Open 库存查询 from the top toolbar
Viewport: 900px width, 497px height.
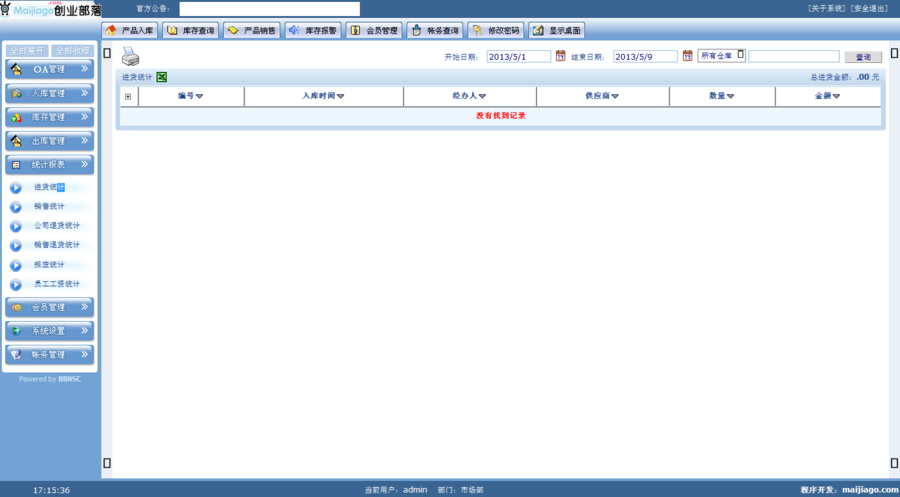coord(191,30)
